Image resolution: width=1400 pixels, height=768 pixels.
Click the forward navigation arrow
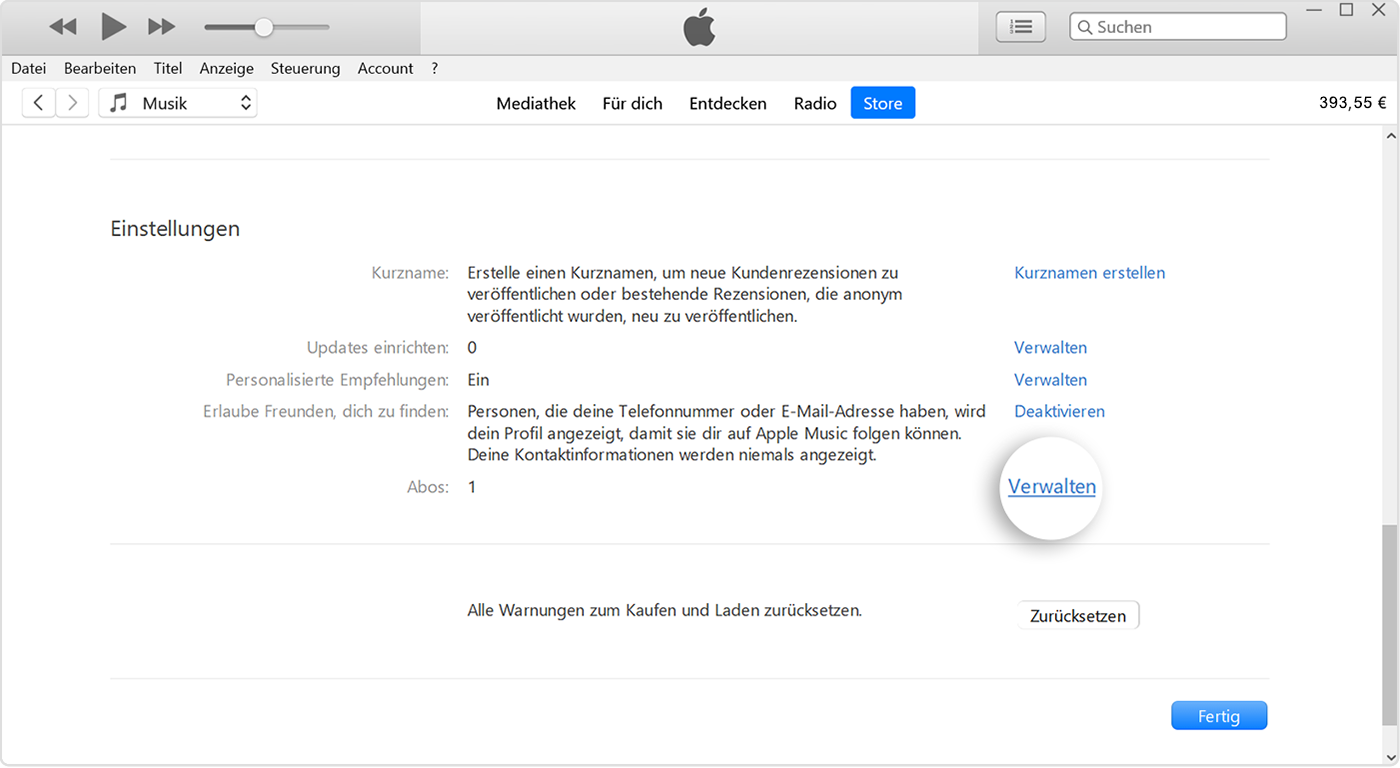tap(72, 102)
